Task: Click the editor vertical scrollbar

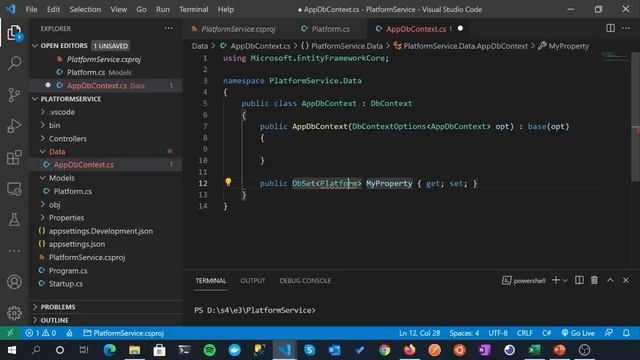Action: 636,116
